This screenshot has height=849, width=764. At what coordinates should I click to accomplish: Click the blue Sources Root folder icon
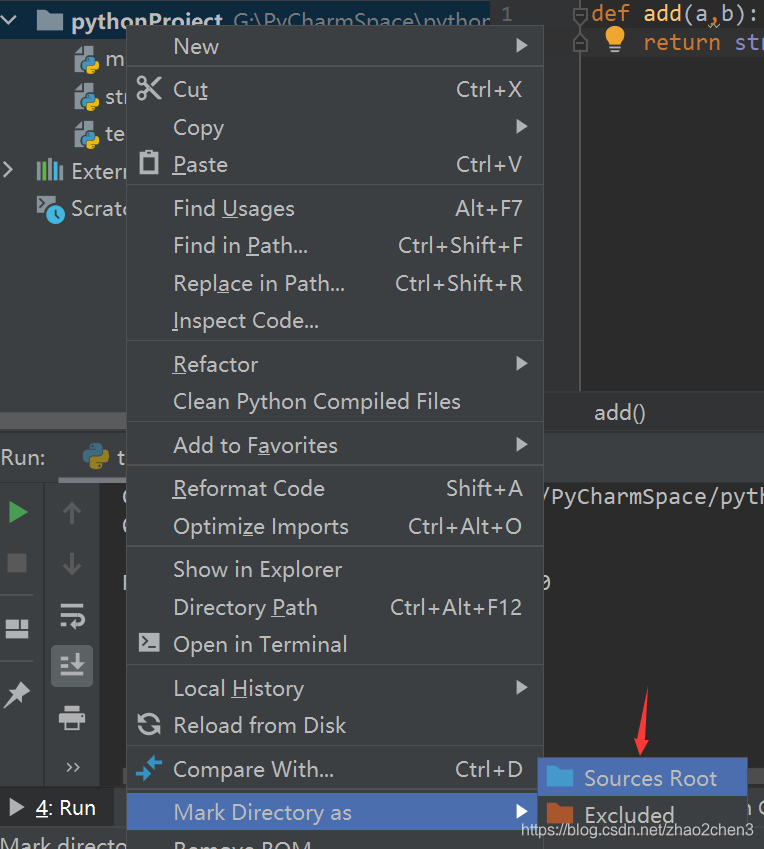(560, 776)
